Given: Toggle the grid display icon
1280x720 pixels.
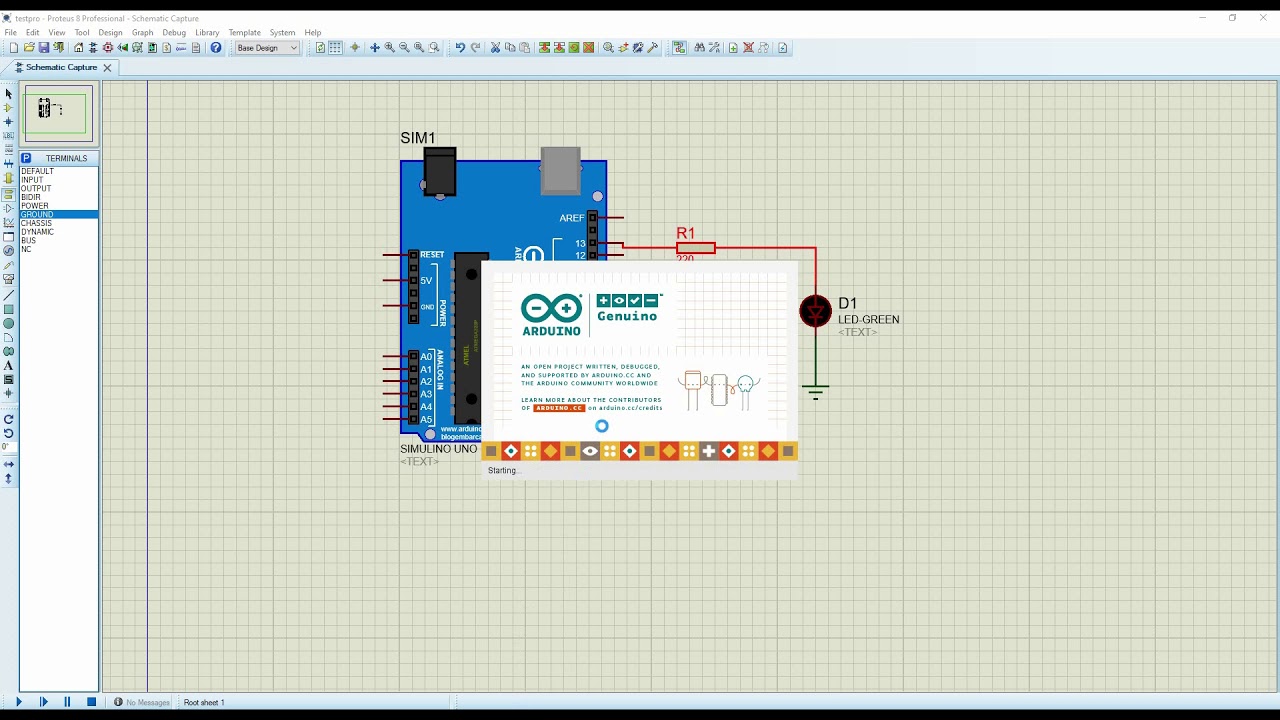Looking at the screenshot, I should 336,48.
